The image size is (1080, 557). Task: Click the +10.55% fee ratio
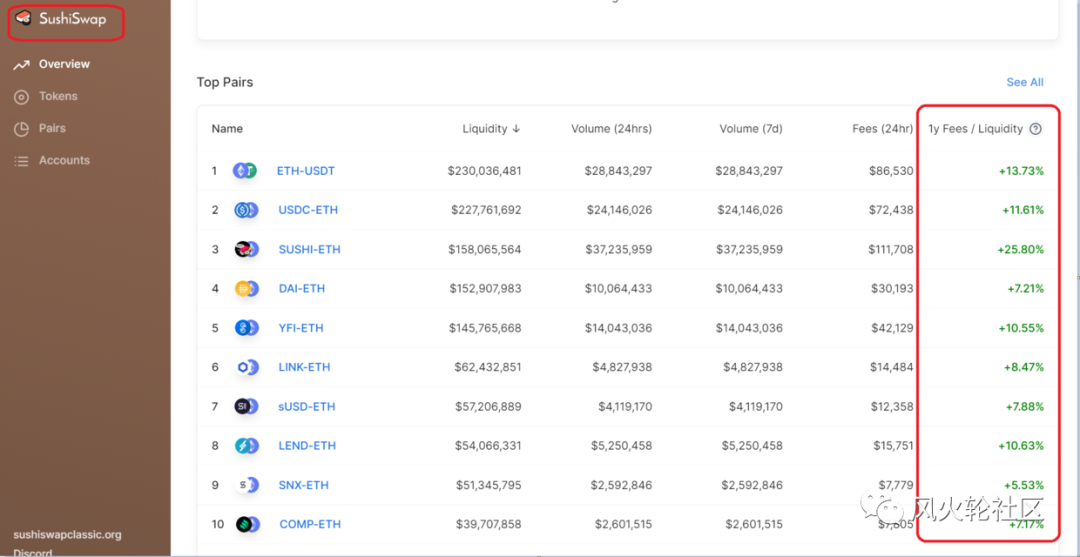pyautogui.click(x=1020, y=328)
